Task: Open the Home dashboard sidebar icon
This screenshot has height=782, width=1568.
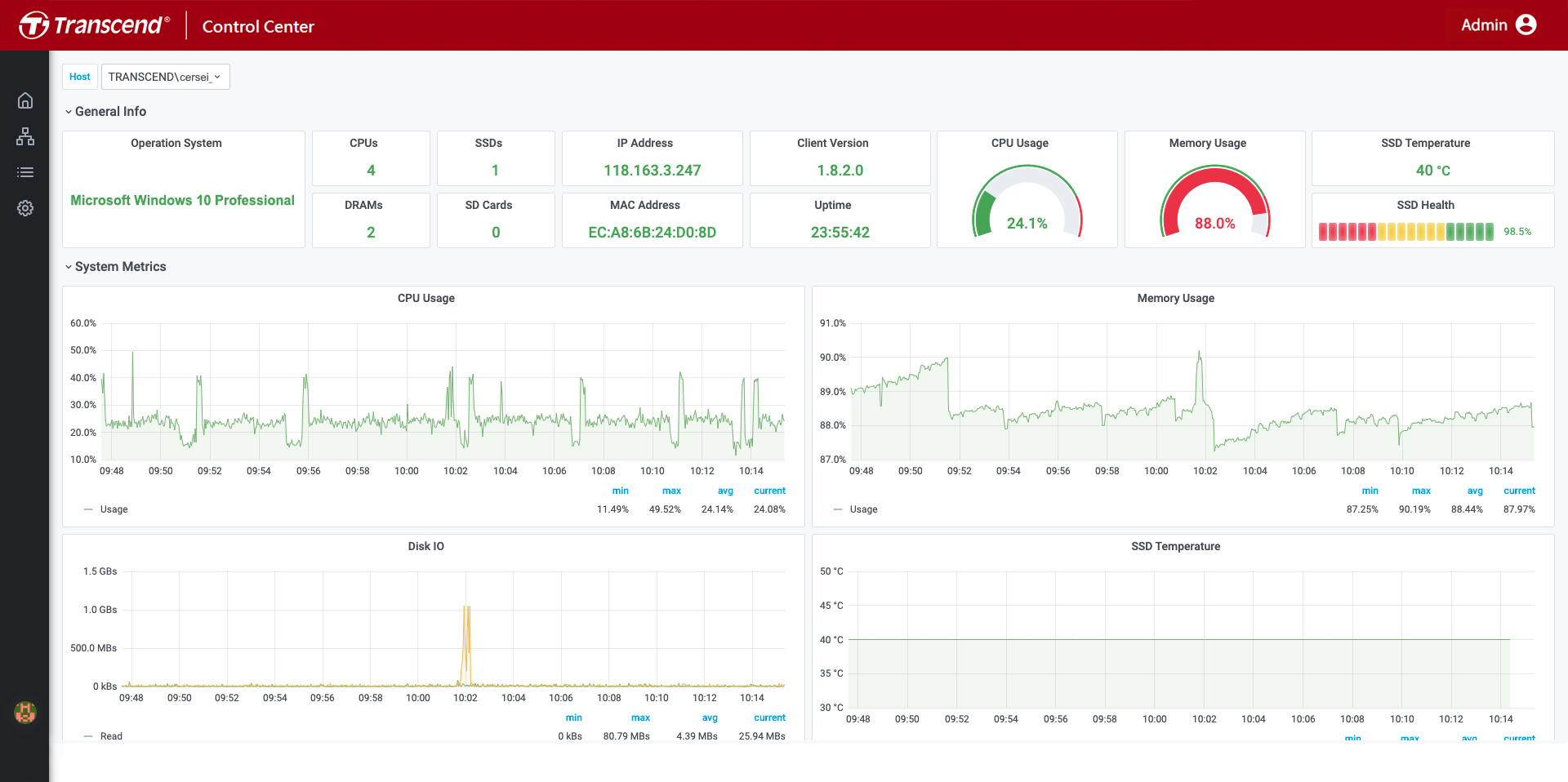Action: [25, 100]
